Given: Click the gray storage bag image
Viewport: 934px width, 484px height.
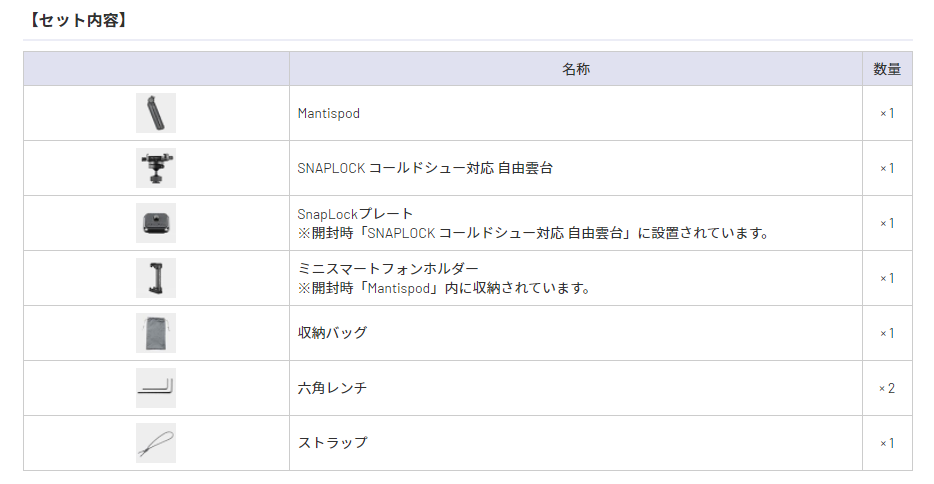Looking at the screenshot, I should coord(156,333).
